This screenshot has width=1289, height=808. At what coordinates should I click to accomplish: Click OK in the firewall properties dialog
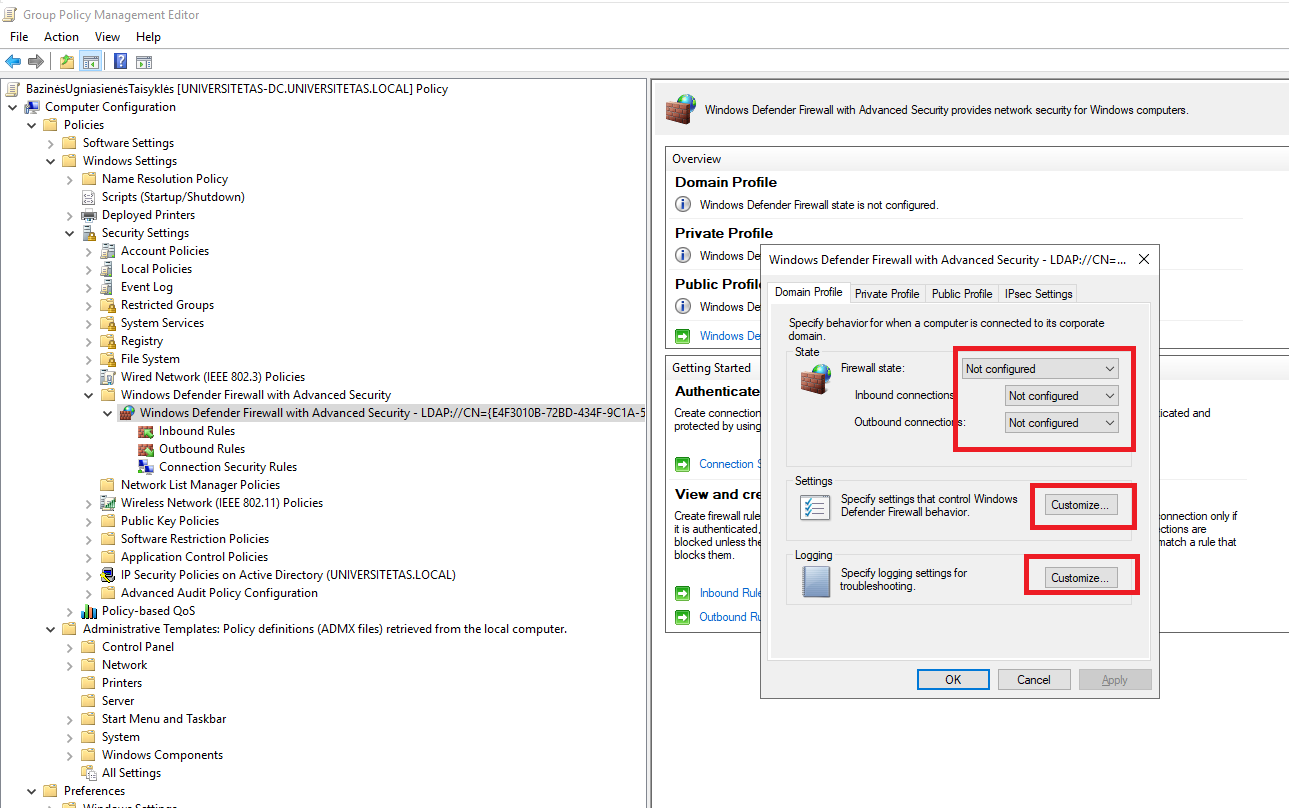point(953,680)
